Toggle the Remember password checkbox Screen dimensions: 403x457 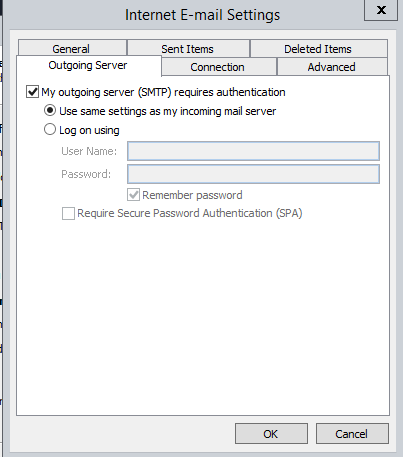pyautogui.click(x=133, y=195)
